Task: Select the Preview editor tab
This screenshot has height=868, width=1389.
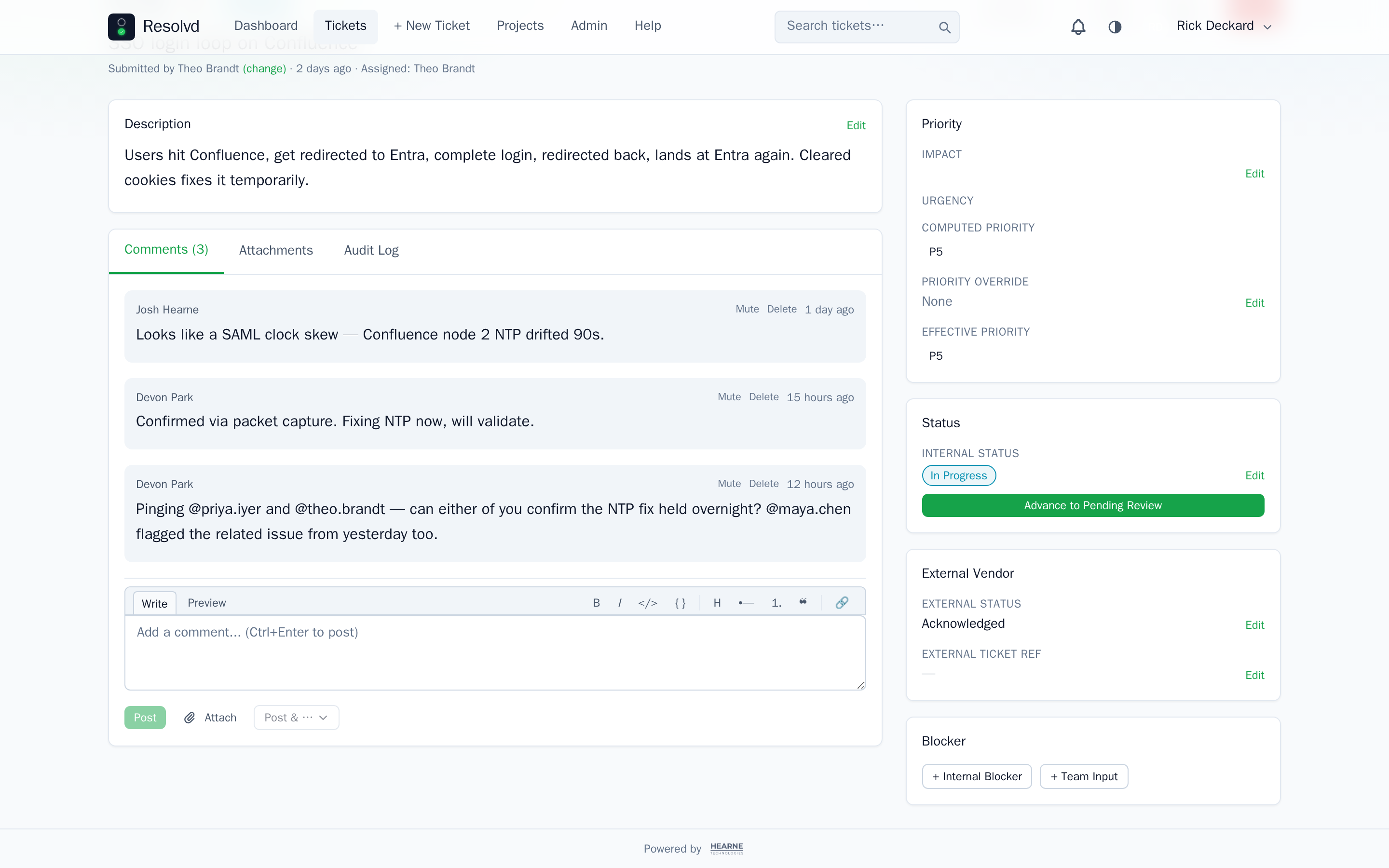Action: [x=206, y=603]
